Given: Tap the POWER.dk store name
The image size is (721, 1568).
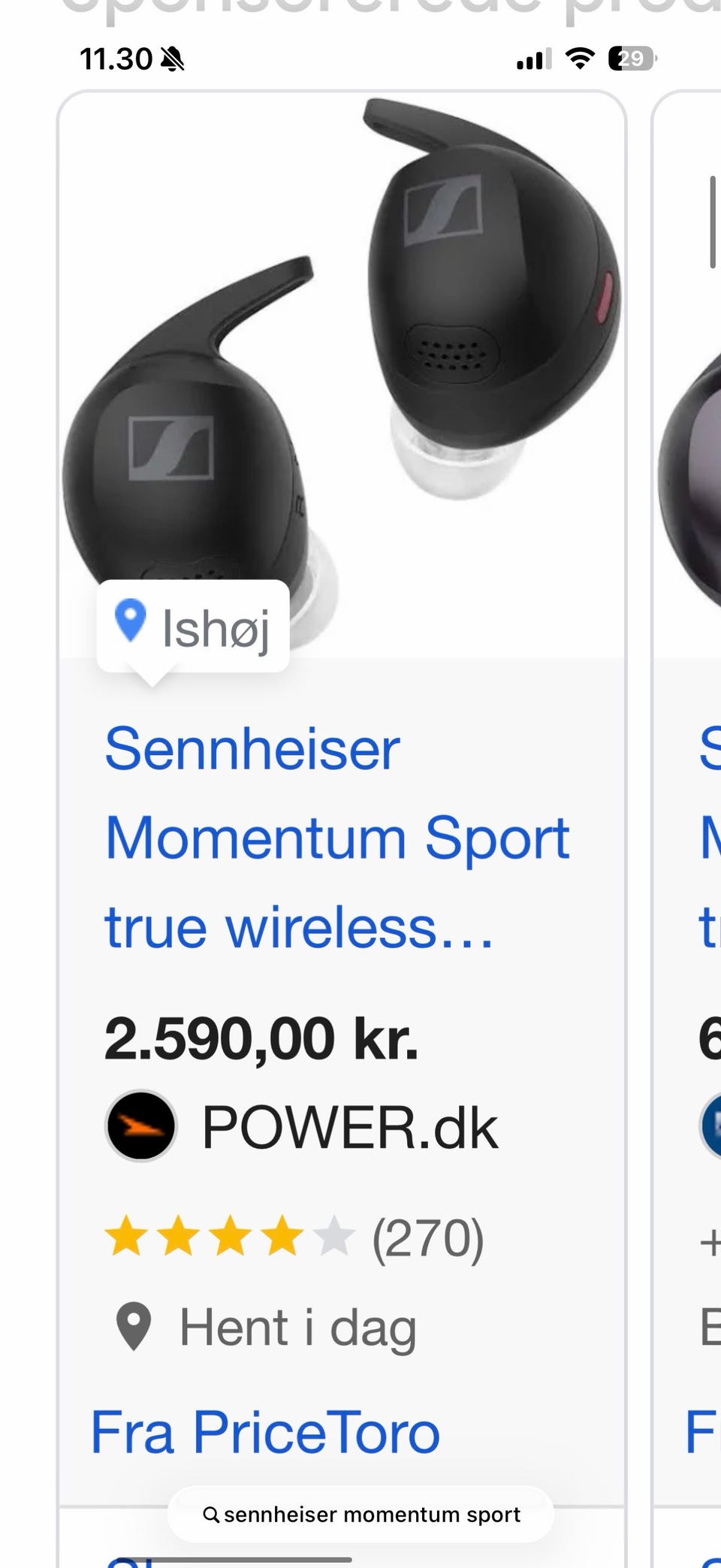Looking at the screenshot, I should (350, 1128).
